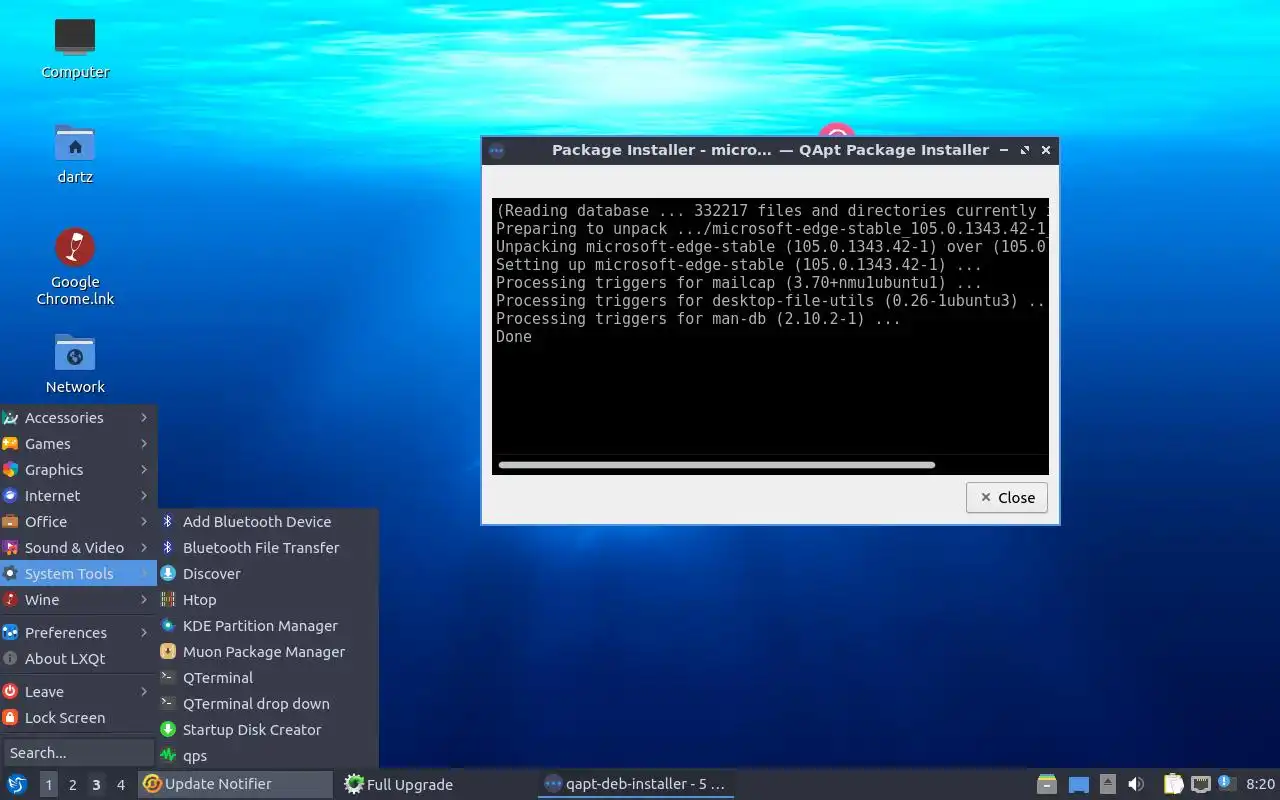Expand the Accessories submenu
The height and width of the screenshot is (800, 1280).
click(78, 417)
